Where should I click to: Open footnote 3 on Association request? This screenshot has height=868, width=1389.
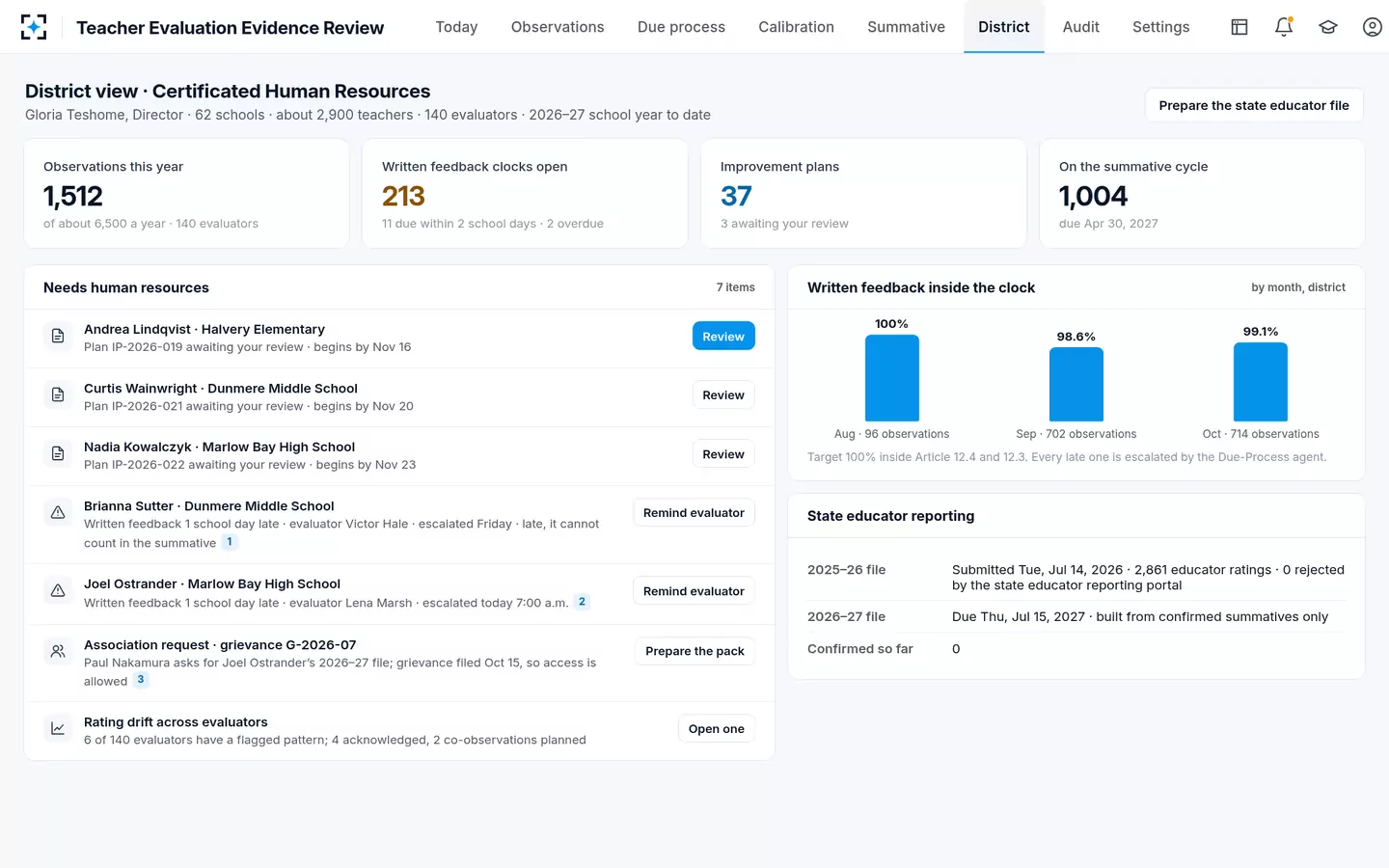point(141,680)
